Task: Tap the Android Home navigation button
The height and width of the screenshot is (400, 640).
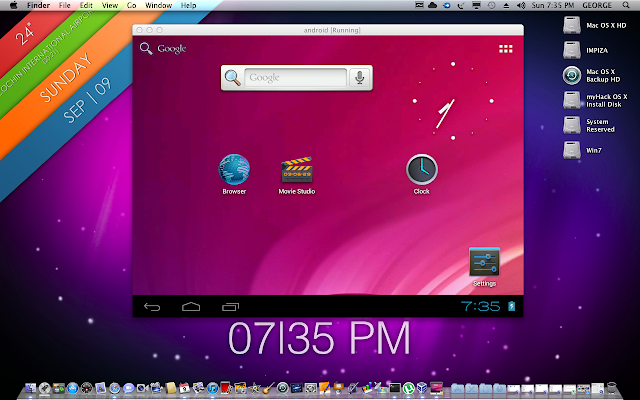Action: (x=191, y=307)
